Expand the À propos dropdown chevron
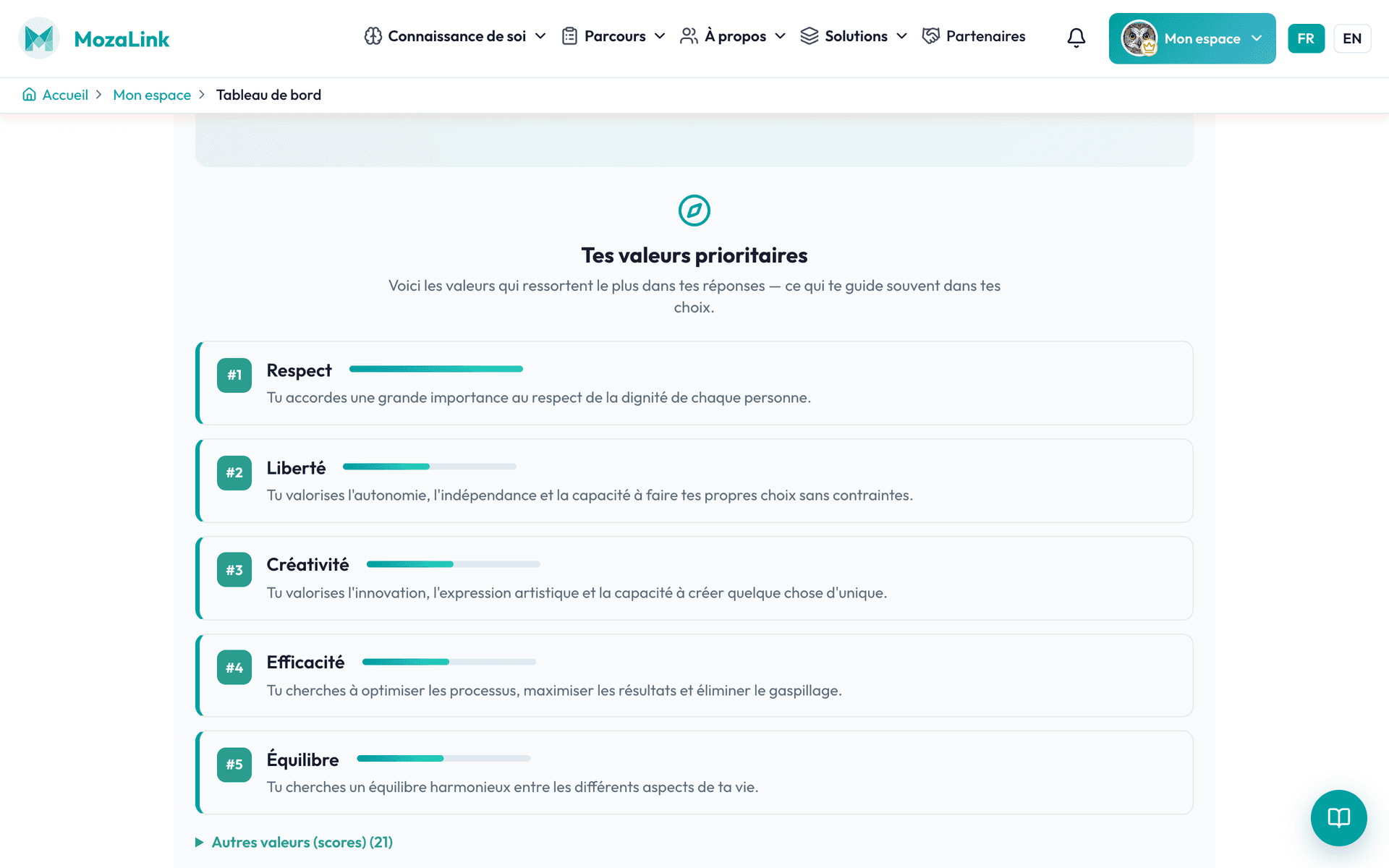This screenshot has width=1389, height=868. point(780,36)
